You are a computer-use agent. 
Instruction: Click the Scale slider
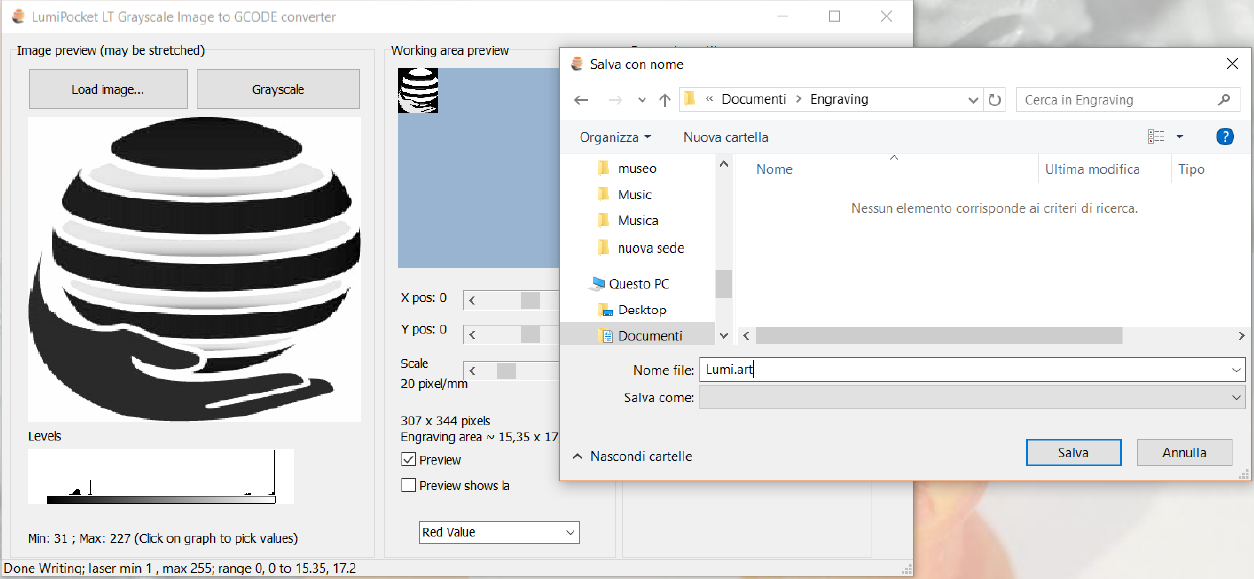[506, 371]
